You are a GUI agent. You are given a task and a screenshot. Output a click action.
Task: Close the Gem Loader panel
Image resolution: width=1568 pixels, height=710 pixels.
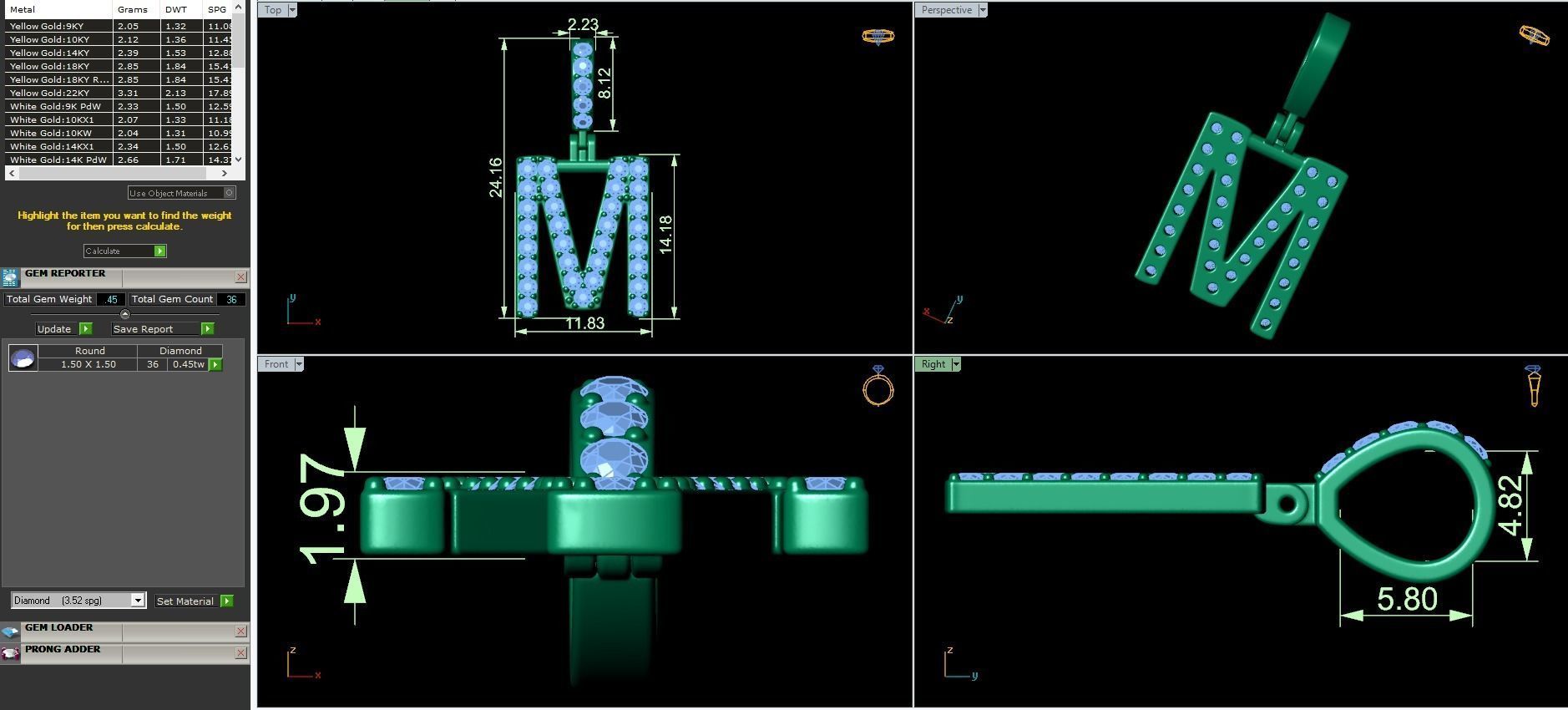[240, 631]
